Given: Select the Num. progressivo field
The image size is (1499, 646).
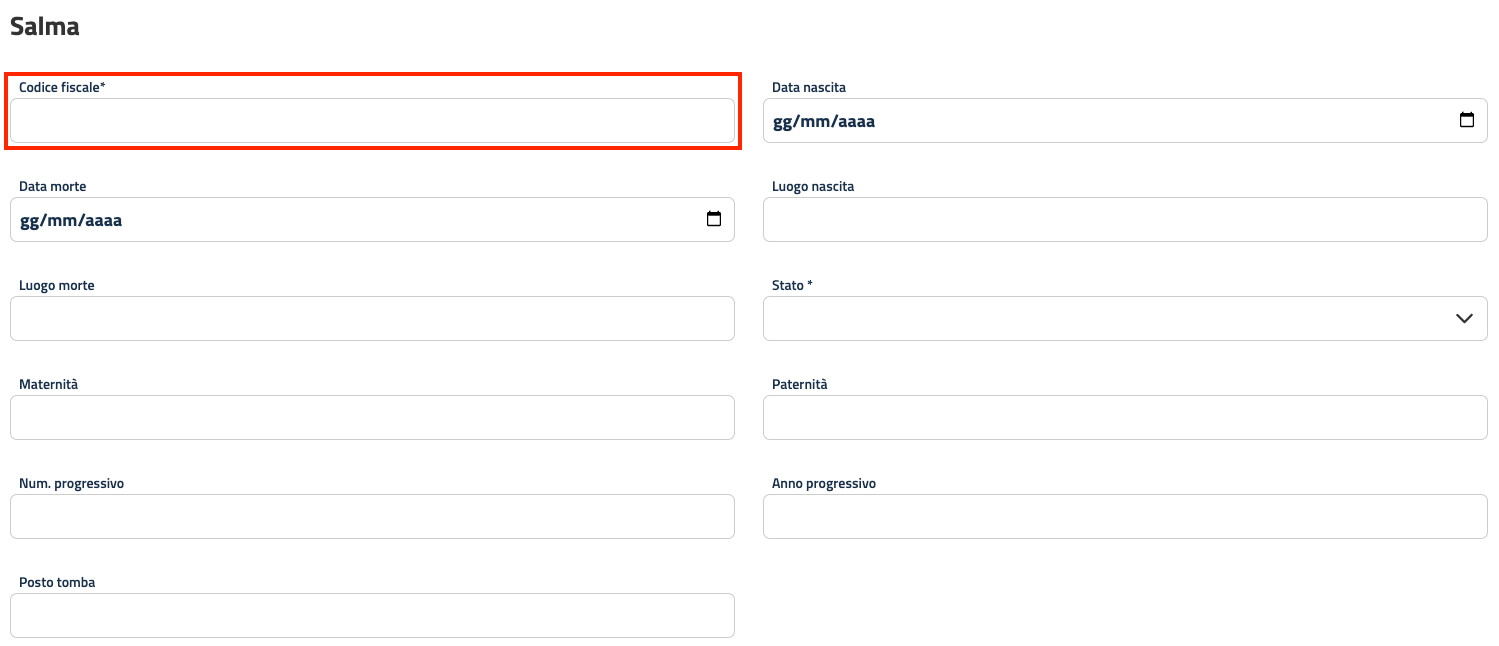Looking at the screenshot, I should (x=372, y=517).
